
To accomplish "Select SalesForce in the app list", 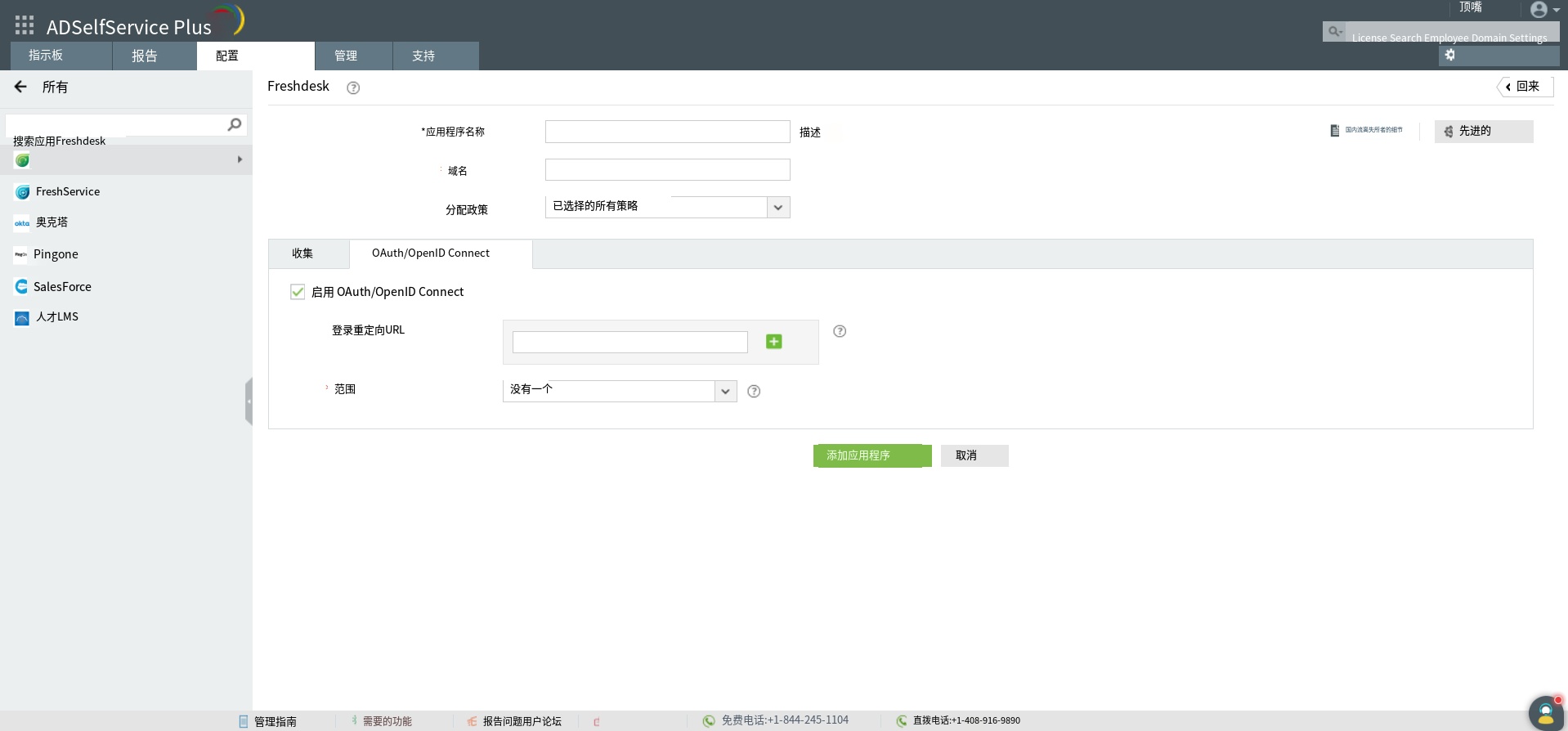I will click(x=62, y=287).
